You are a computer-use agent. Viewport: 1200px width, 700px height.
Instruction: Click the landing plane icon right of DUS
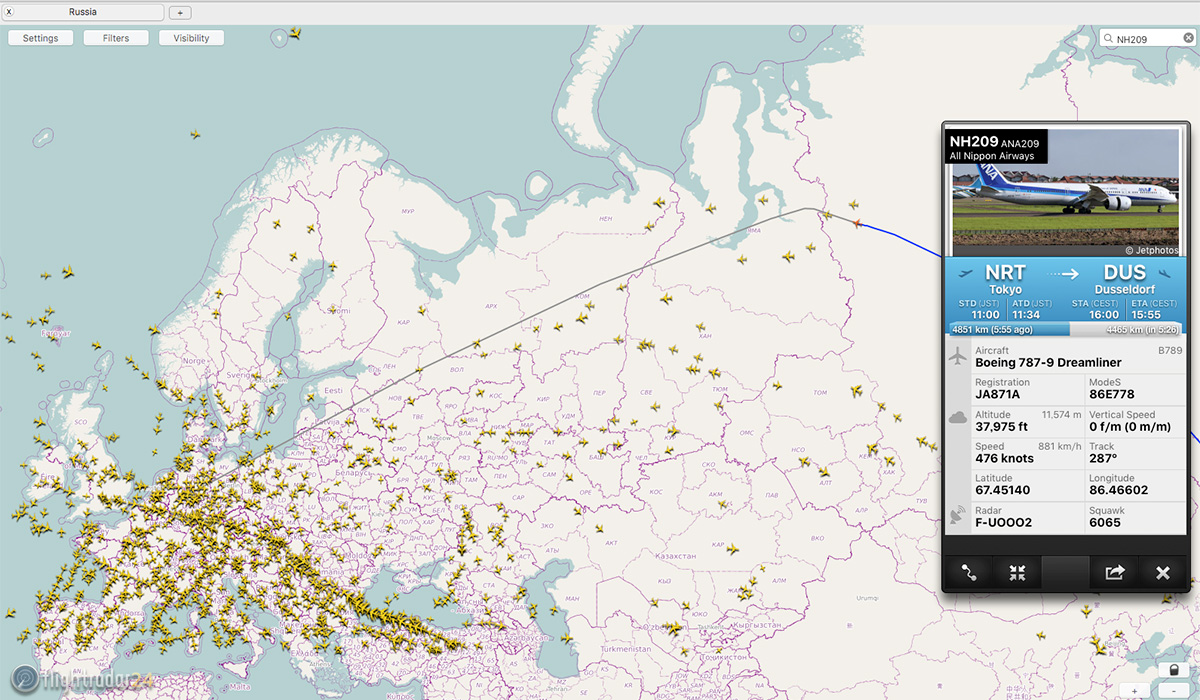coord(1166,273)
